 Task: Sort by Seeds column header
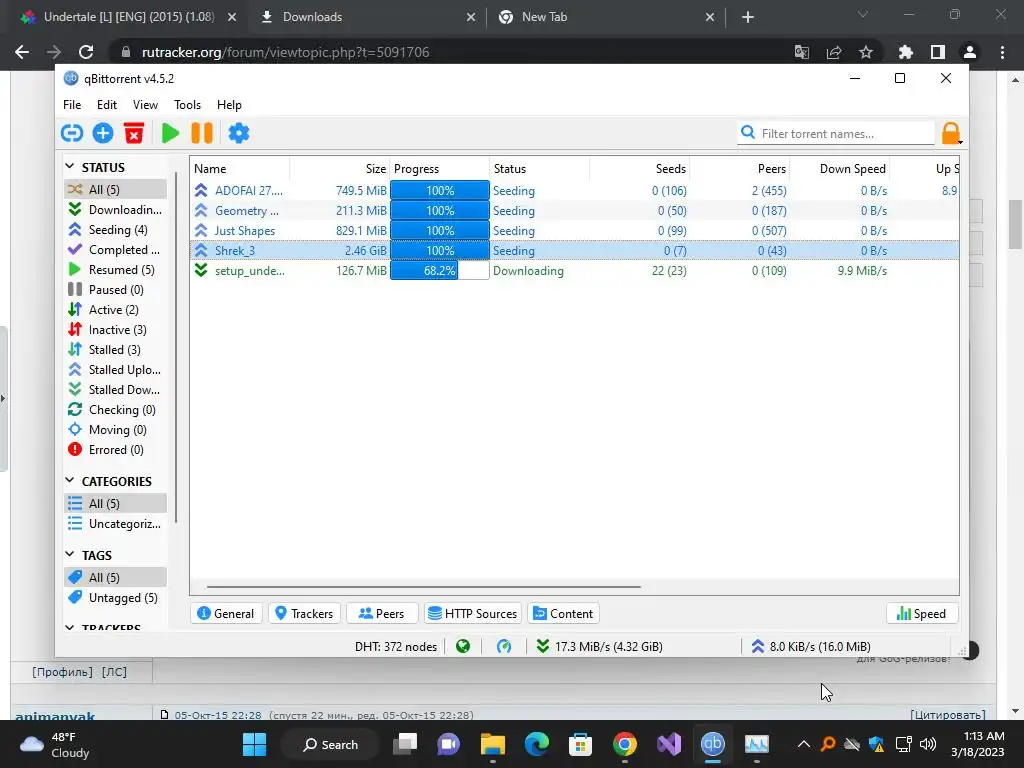[640, 168]
